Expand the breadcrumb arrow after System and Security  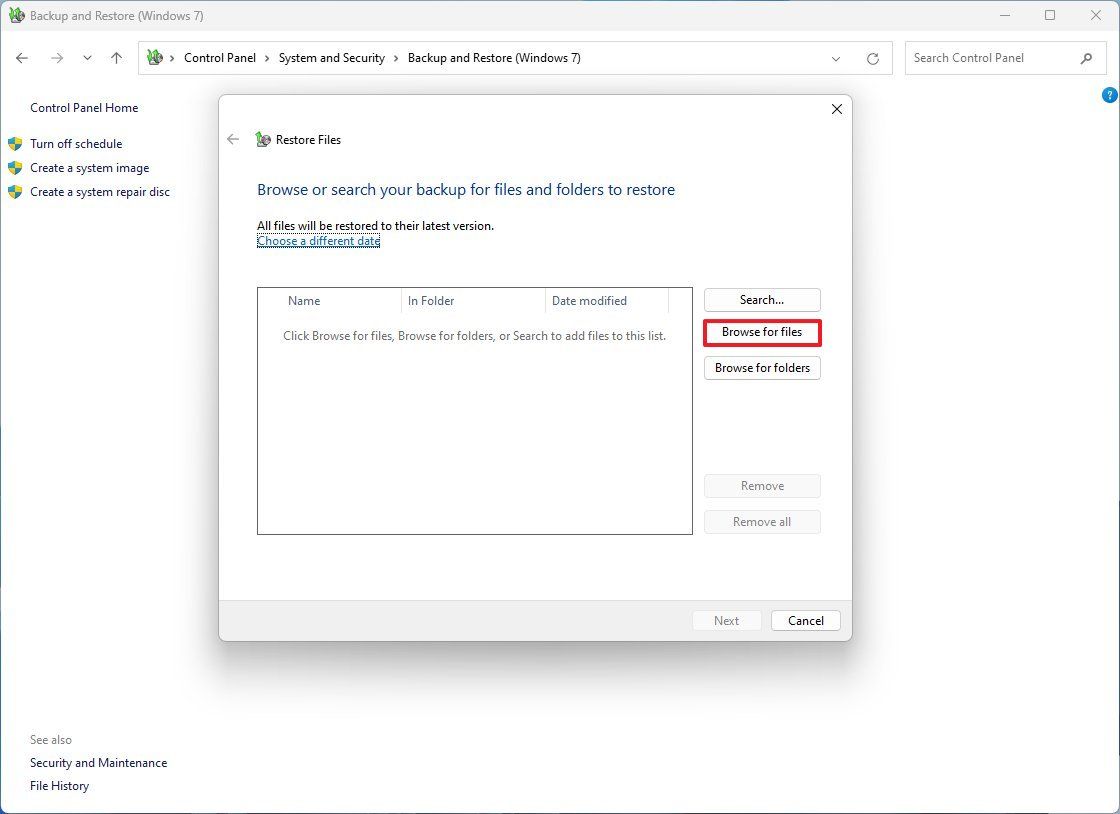coord(395,58)
